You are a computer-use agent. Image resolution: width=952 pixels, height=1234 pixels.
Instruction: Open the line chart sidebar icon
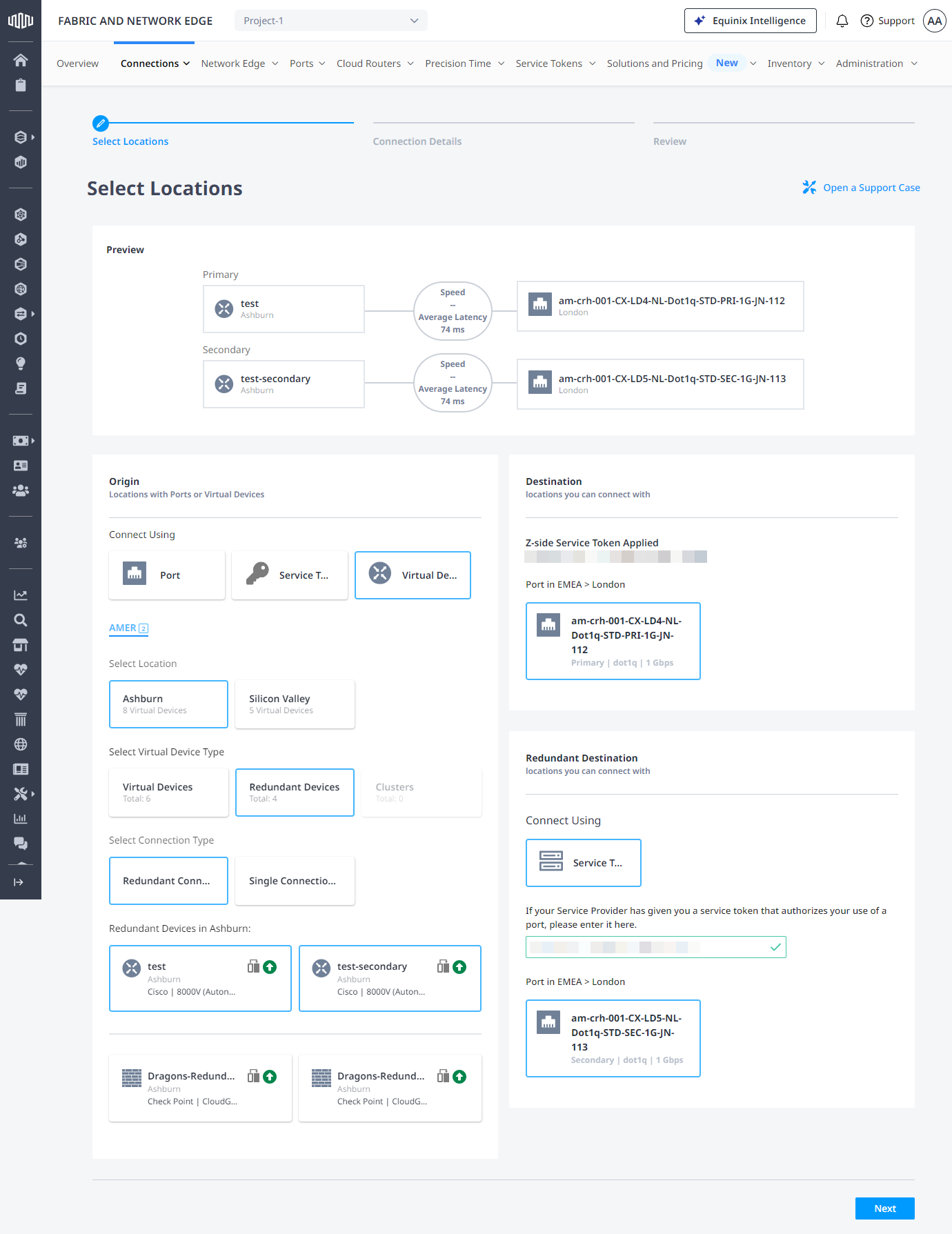pos(21,595)
